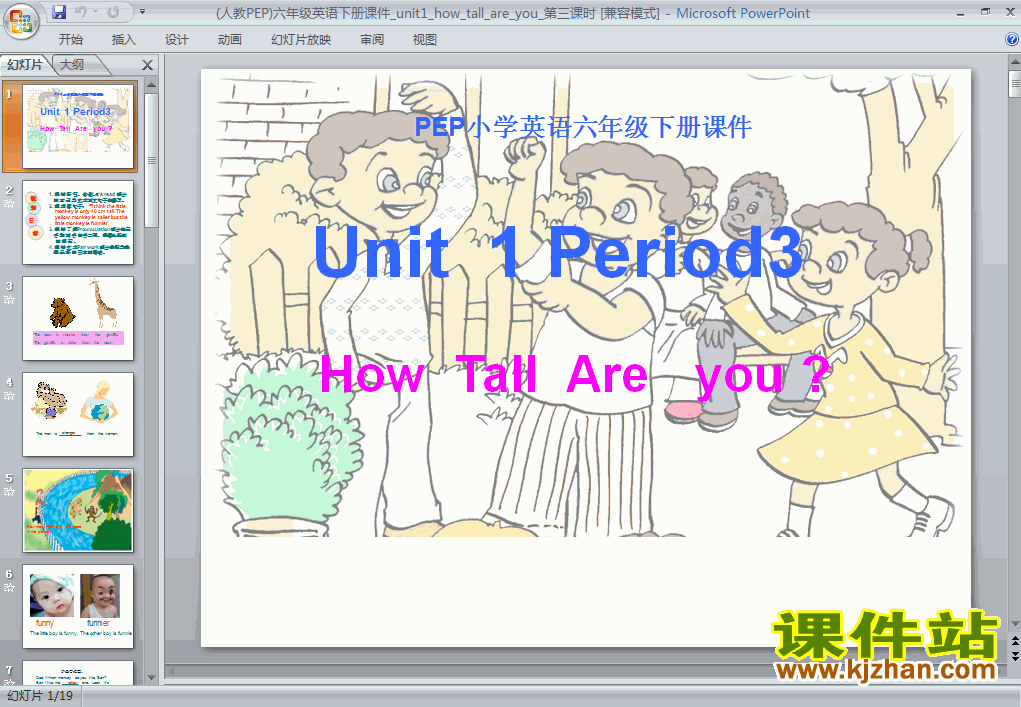The height and width of the screenshot is (707, 1021).
Task: Select slide 2 thumbnail with text list
Action: [x=78, y=223]
